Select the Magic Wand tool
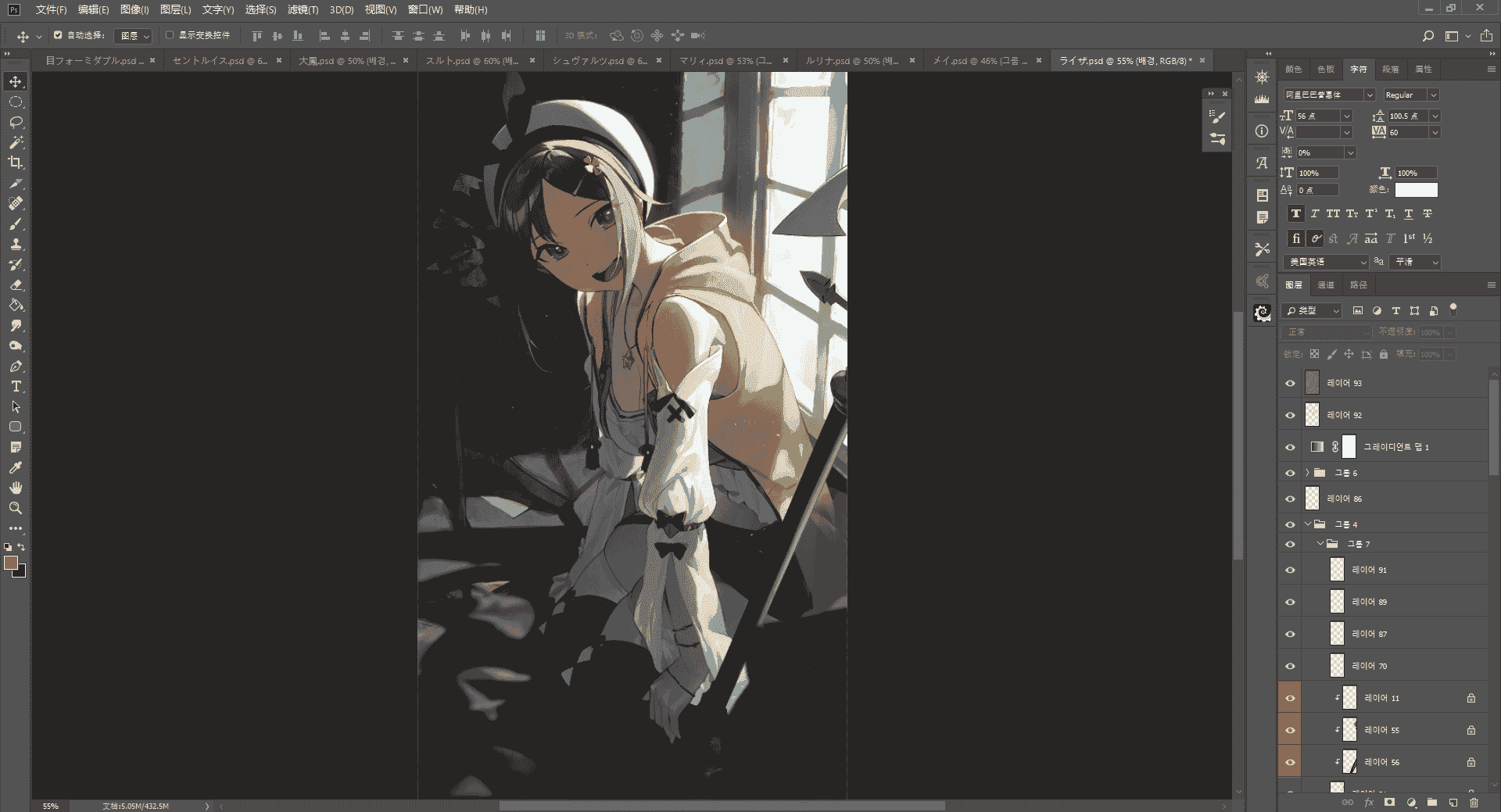Image resolution: width=1501 pixels, height=812 pixels. click(x=16, y=142)
